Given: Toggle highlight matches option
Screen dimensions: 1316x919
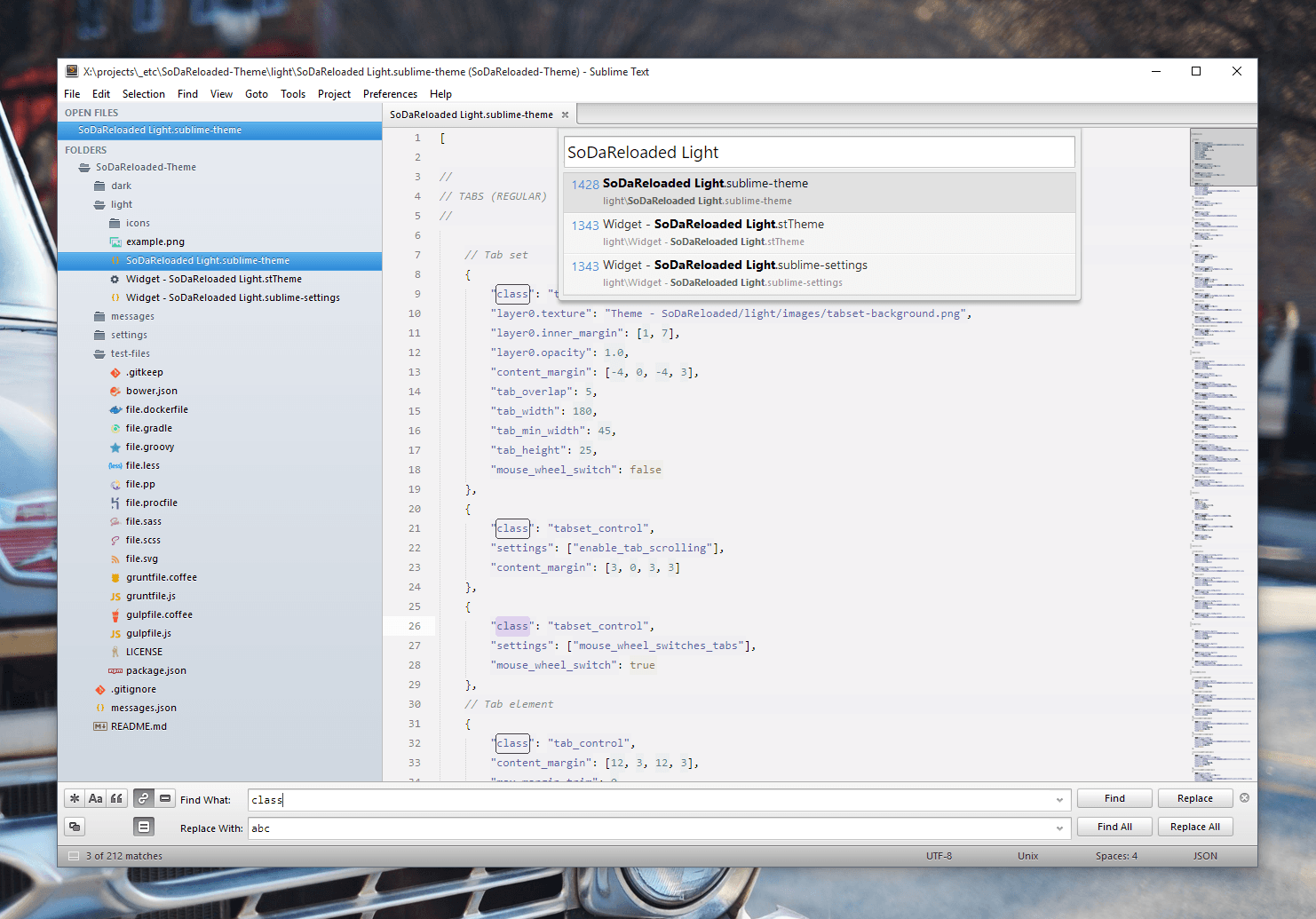Looking at the screenshot, I should coord(144,827).
